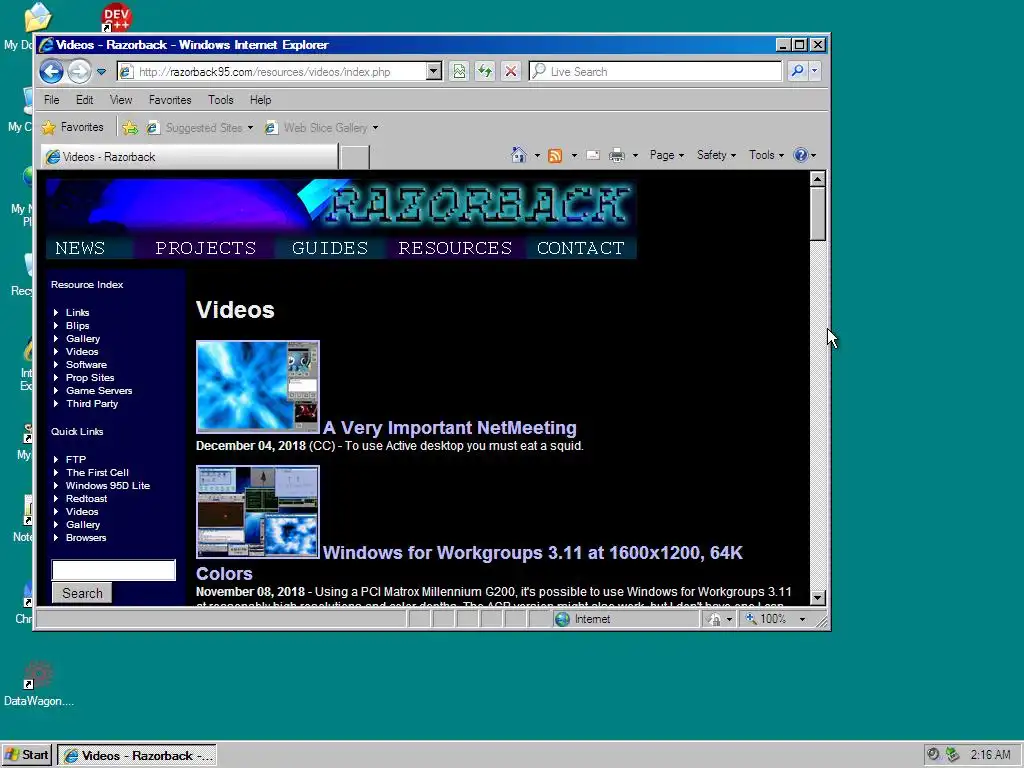
Task: Click the NEWS navigation link
Action: 80,248
